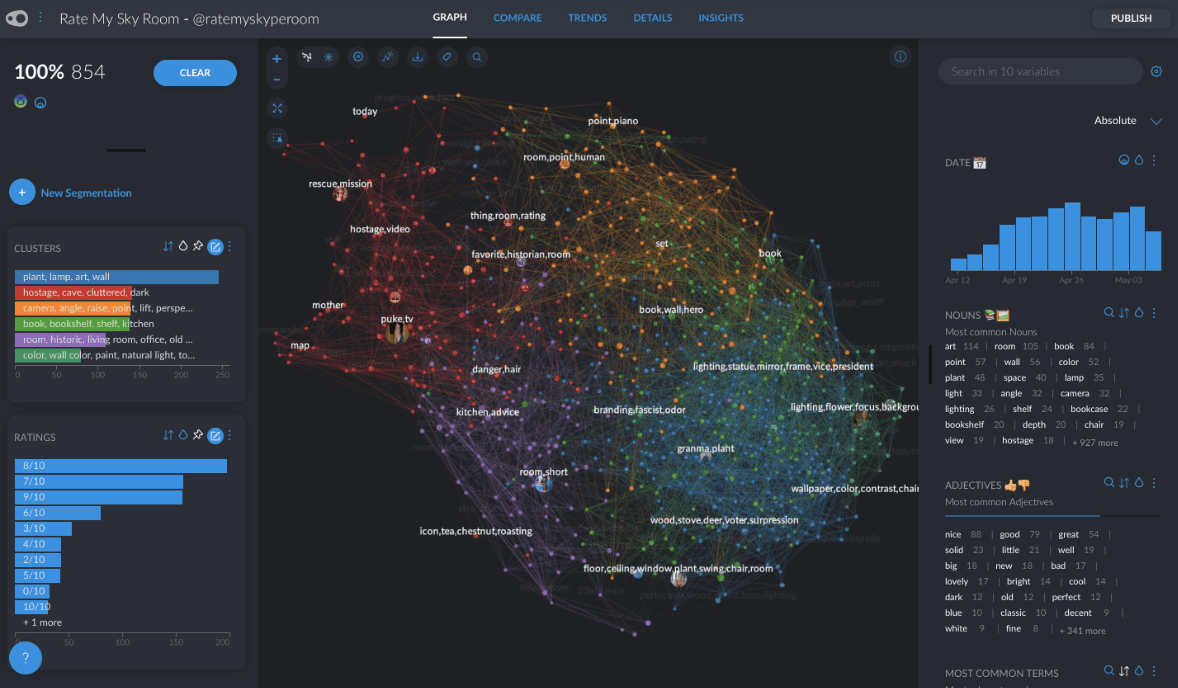Toggle color-by droplet on Date panel
This screenshot has height=688, width=1178.
(x=1138, y=160)
